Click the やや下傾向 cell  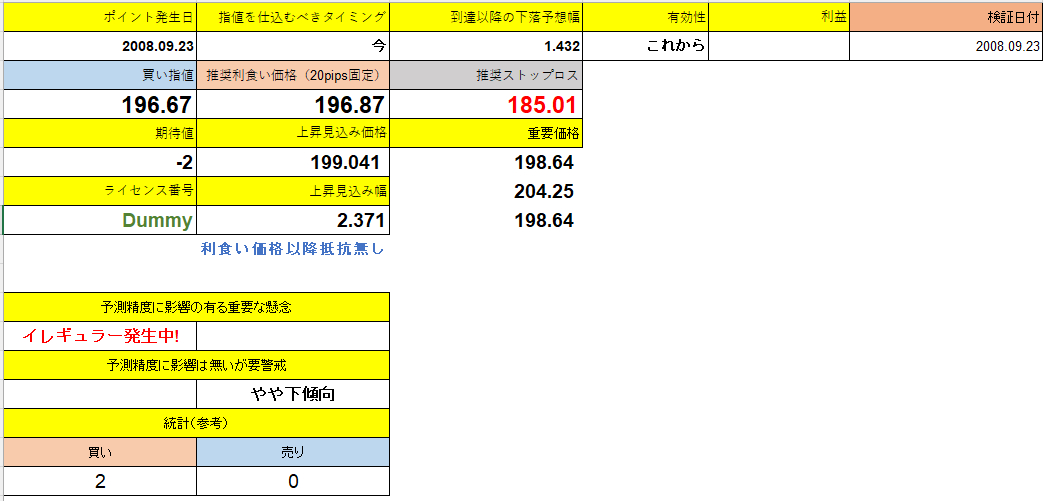click(x=293, y=394)
